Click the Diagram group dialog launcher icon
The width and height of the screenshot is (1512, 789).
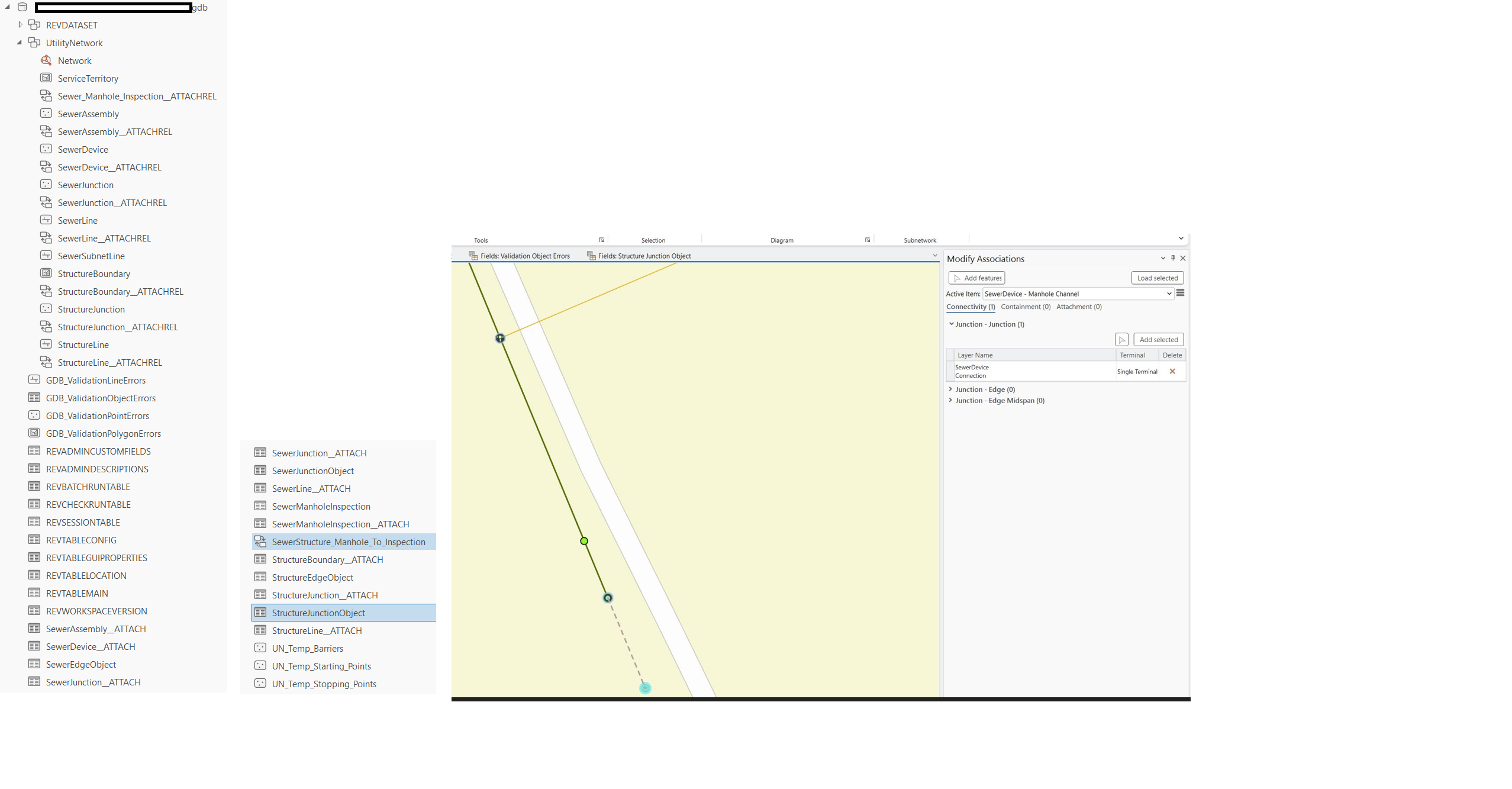pos(868,240)
